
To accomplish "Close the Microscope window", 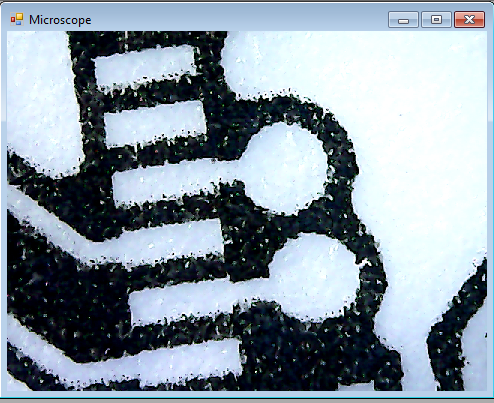I will [469, 19].
